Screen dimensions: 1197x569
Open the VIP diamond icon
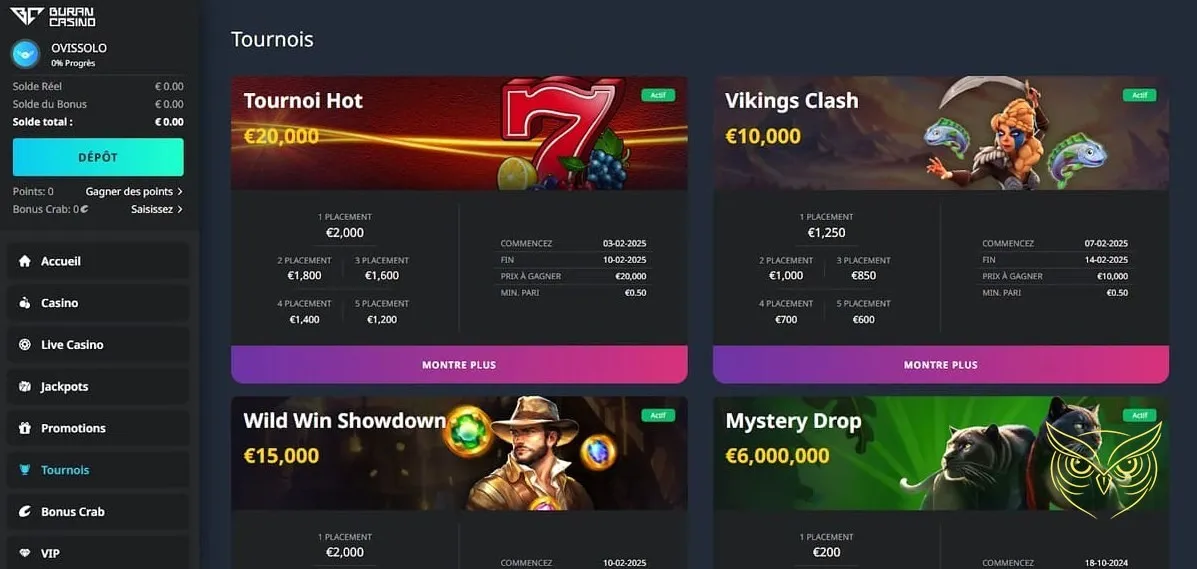point(24,553)
